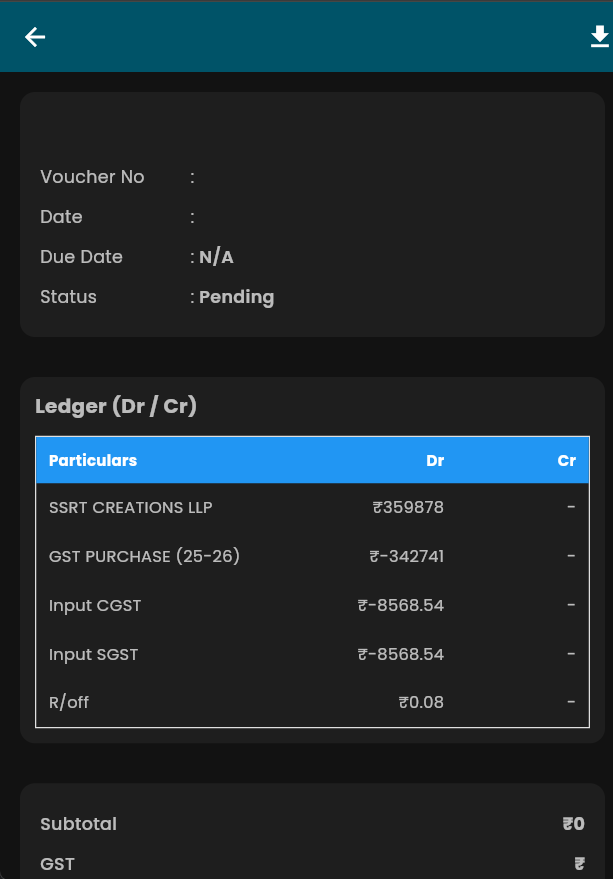Click the ₹359878 debit amount
This screenshot has height=879, width=613.
point(408,507)
